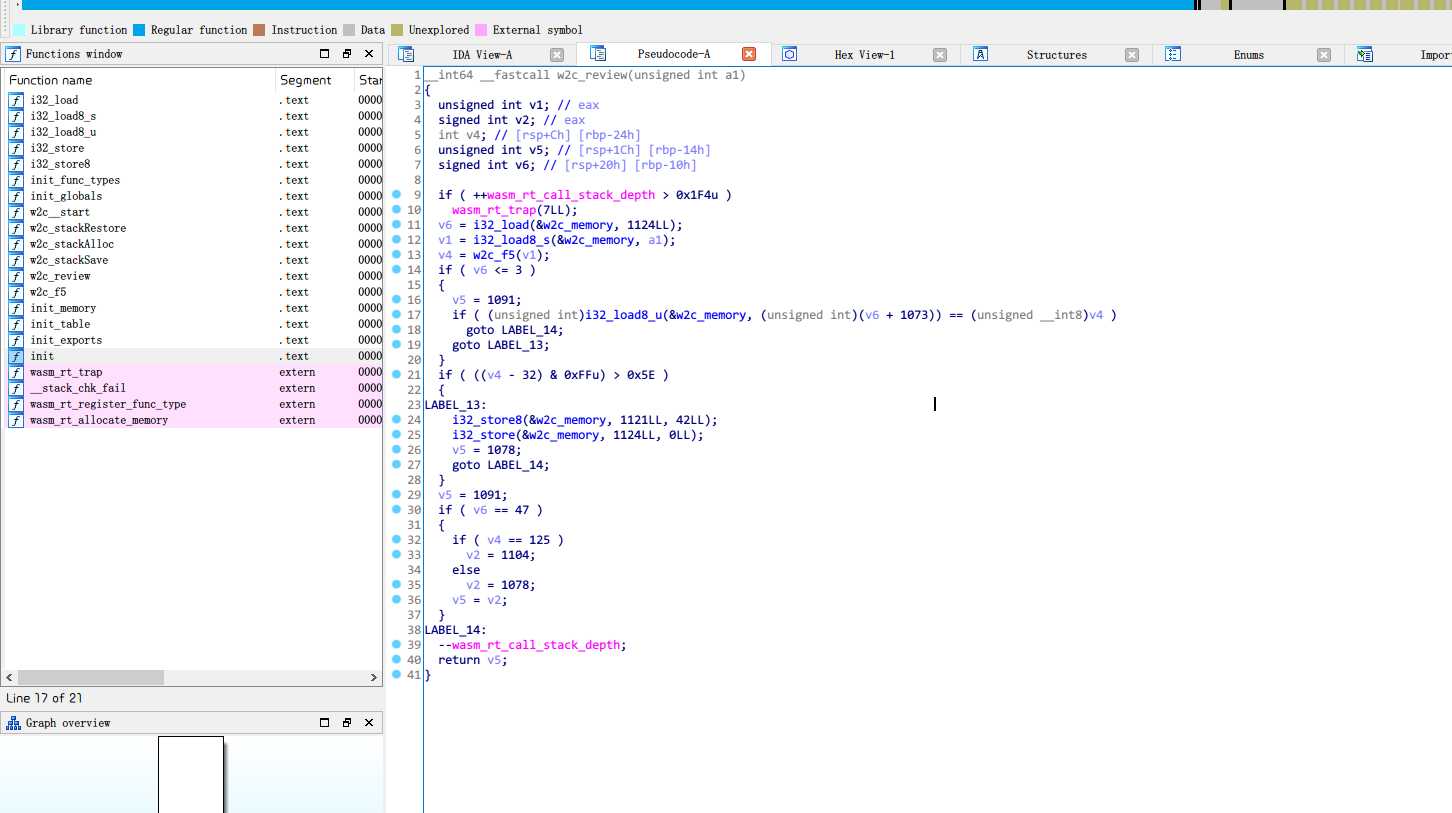Click the External symbol legend swatch
The image size is (1452, 813).
point(481,30)
